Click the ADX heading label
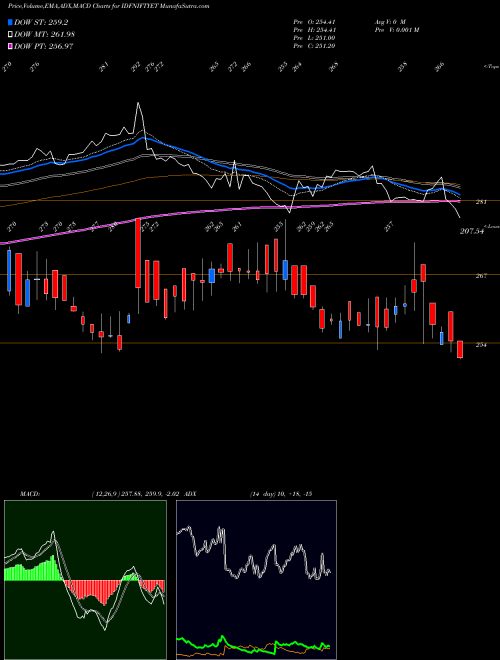500x660 pixels. tap(190, 494)
